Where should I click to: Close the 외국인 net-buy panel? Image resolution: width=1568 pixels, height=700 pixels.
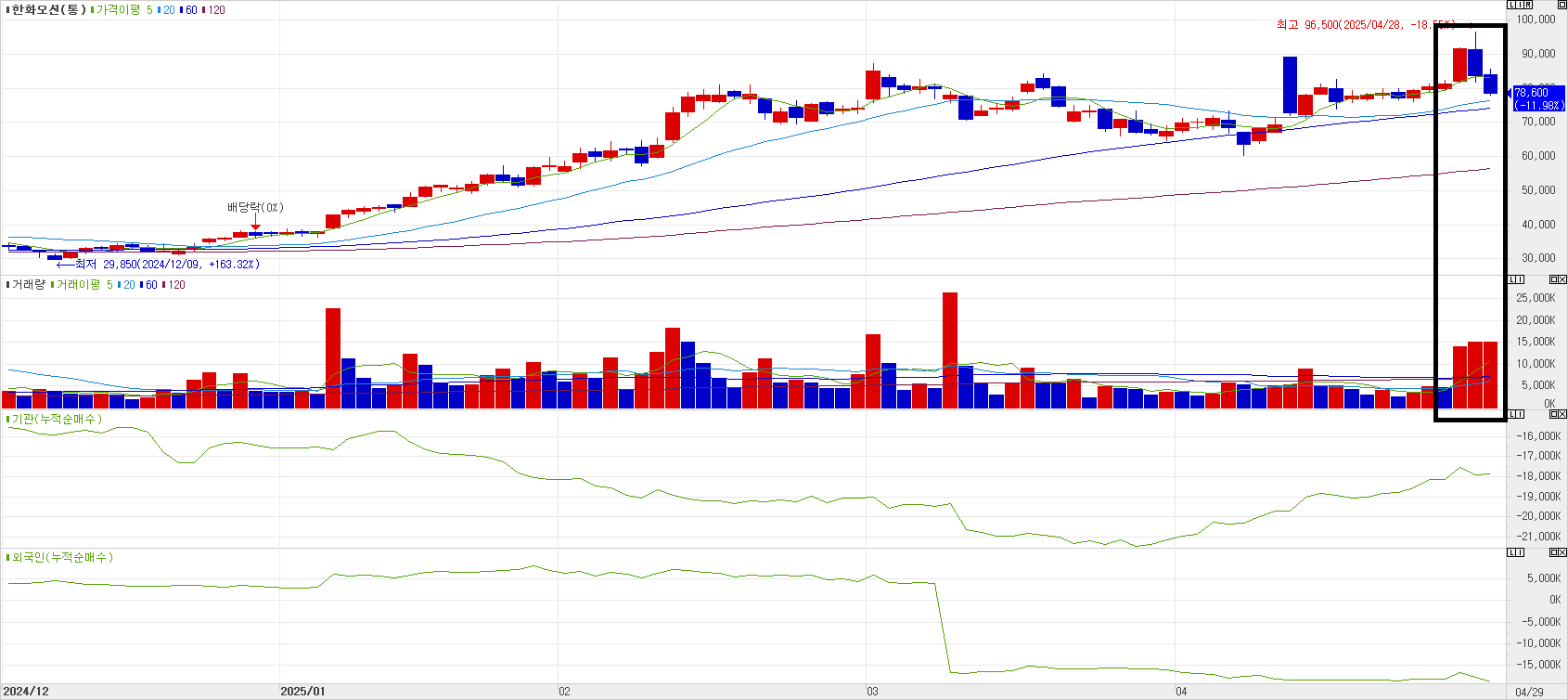click(1562, 551)
